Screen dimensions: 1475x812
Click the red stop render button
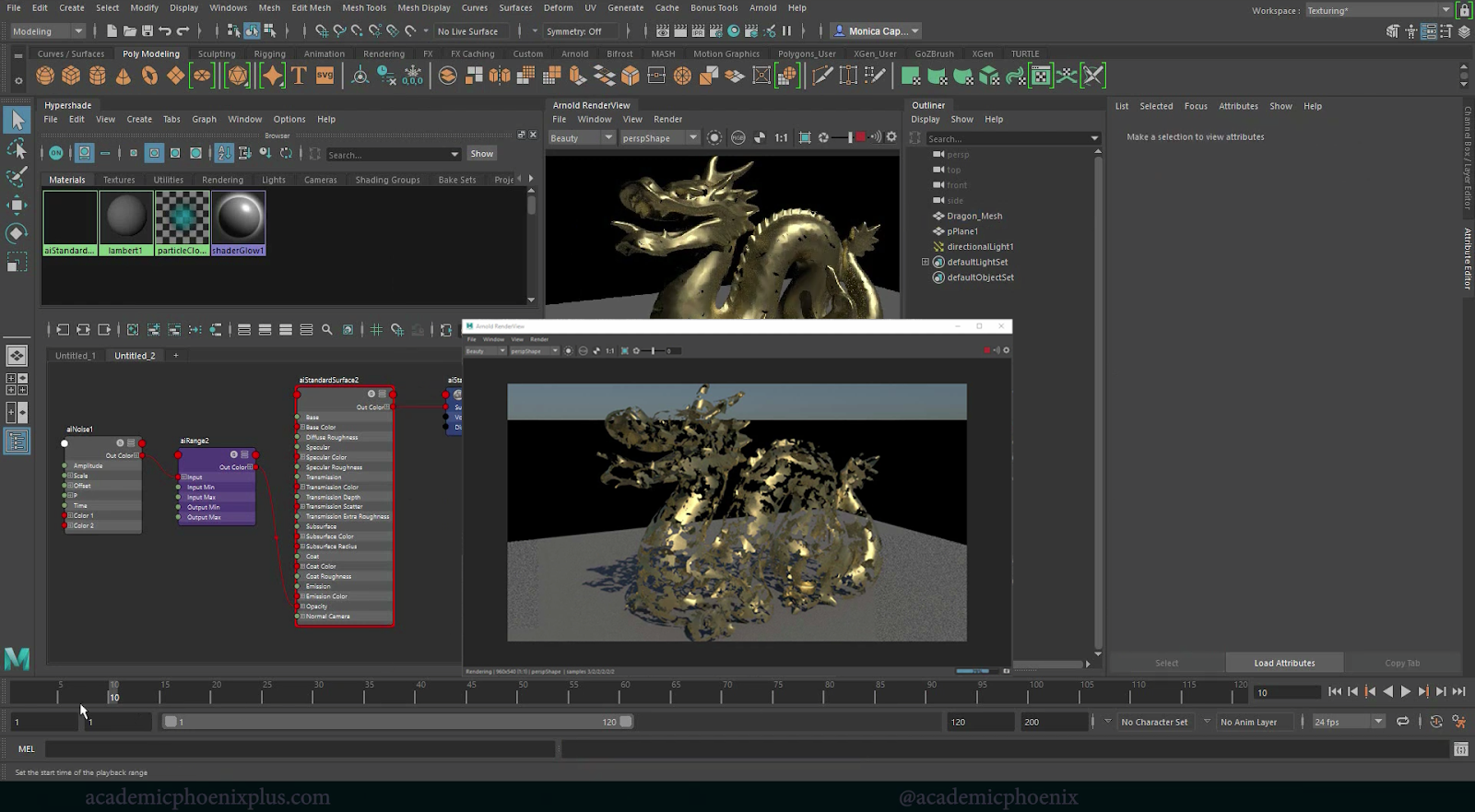point(860,137)
